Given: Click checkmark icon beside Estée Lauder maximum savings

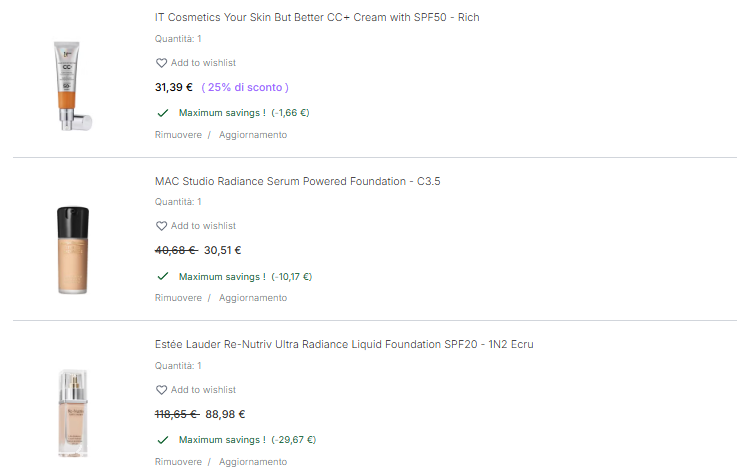Looking at the screenshot, I should pos(163,440).
